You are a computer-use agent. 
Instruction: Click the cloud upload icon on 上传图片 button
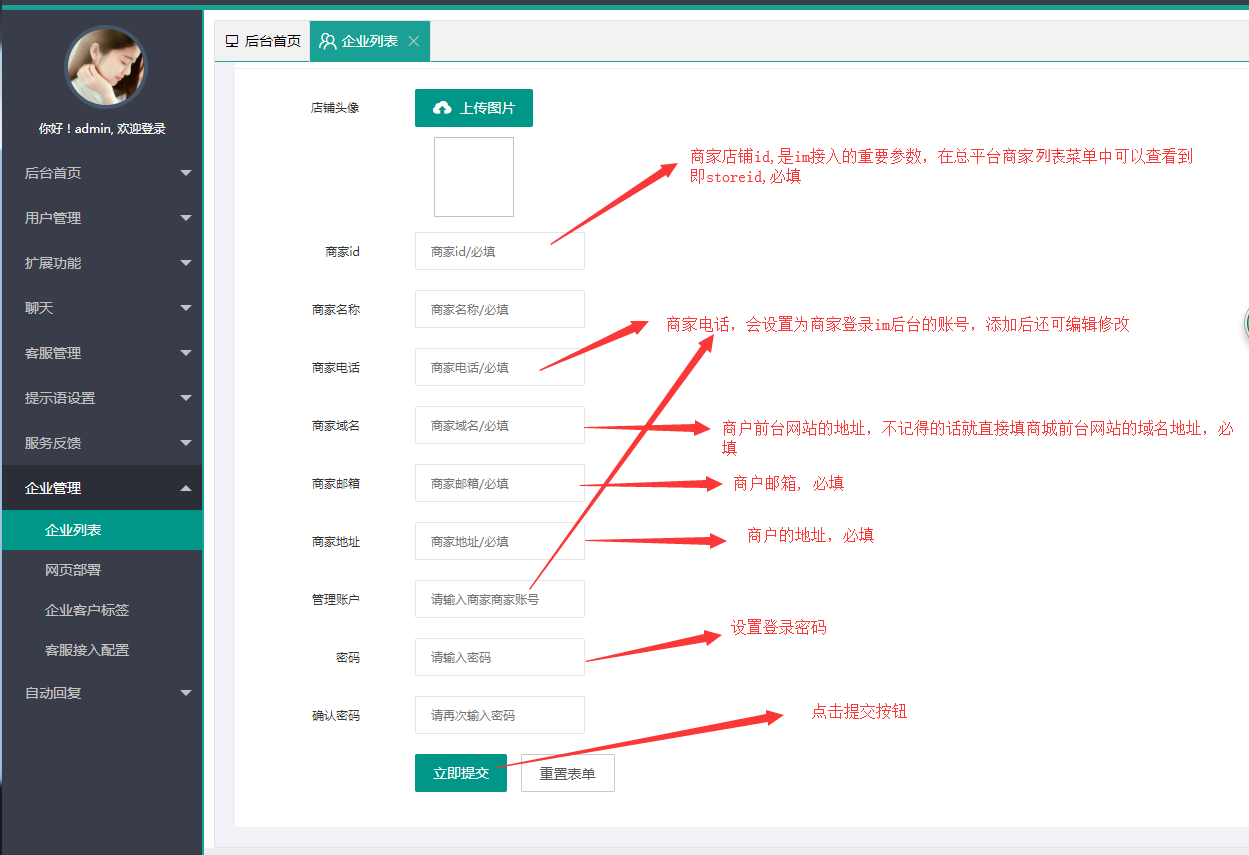tap(443, 107)
